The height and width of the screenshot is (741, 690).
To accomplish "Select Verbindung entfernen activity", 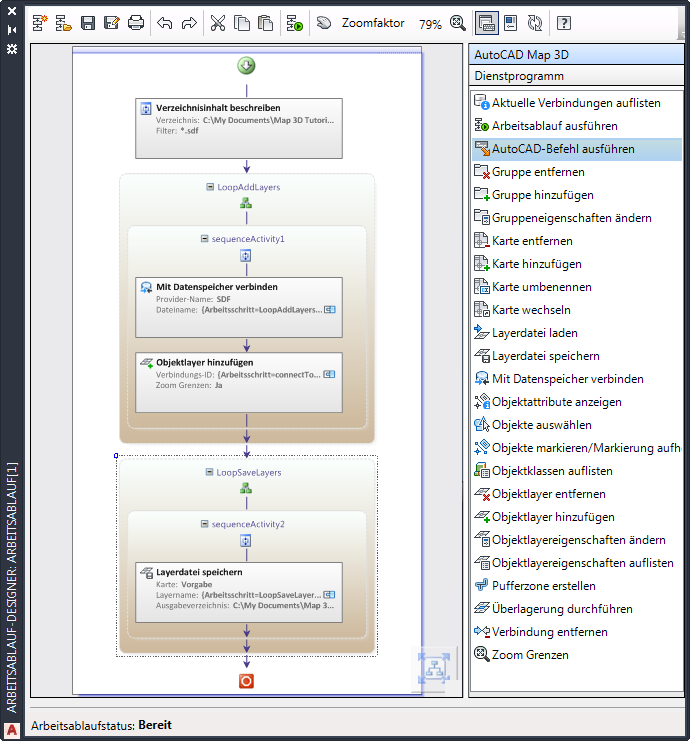I will [x=577, y=632].
